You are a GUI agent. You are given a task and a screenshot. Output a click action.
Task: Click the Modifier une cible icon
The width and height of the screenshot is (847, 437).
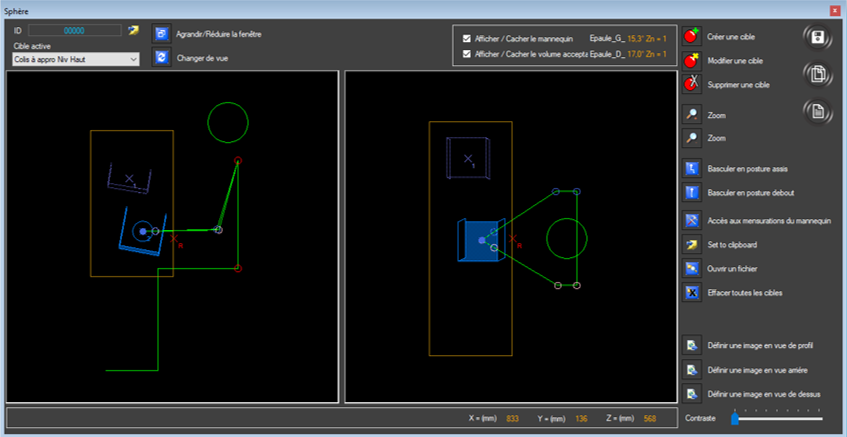point(692,60)
